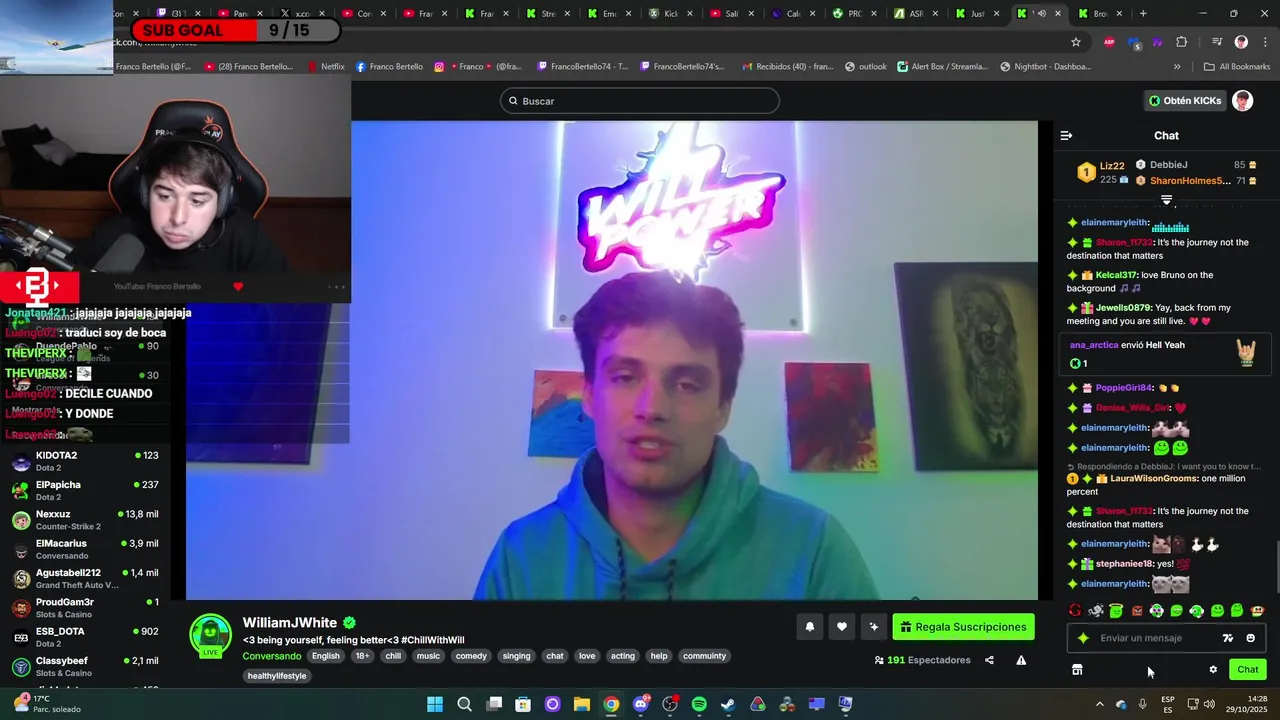1280x720 pixels.
Task: Click the green sparkle icon in message box
Action: [x=1083, y=638]
